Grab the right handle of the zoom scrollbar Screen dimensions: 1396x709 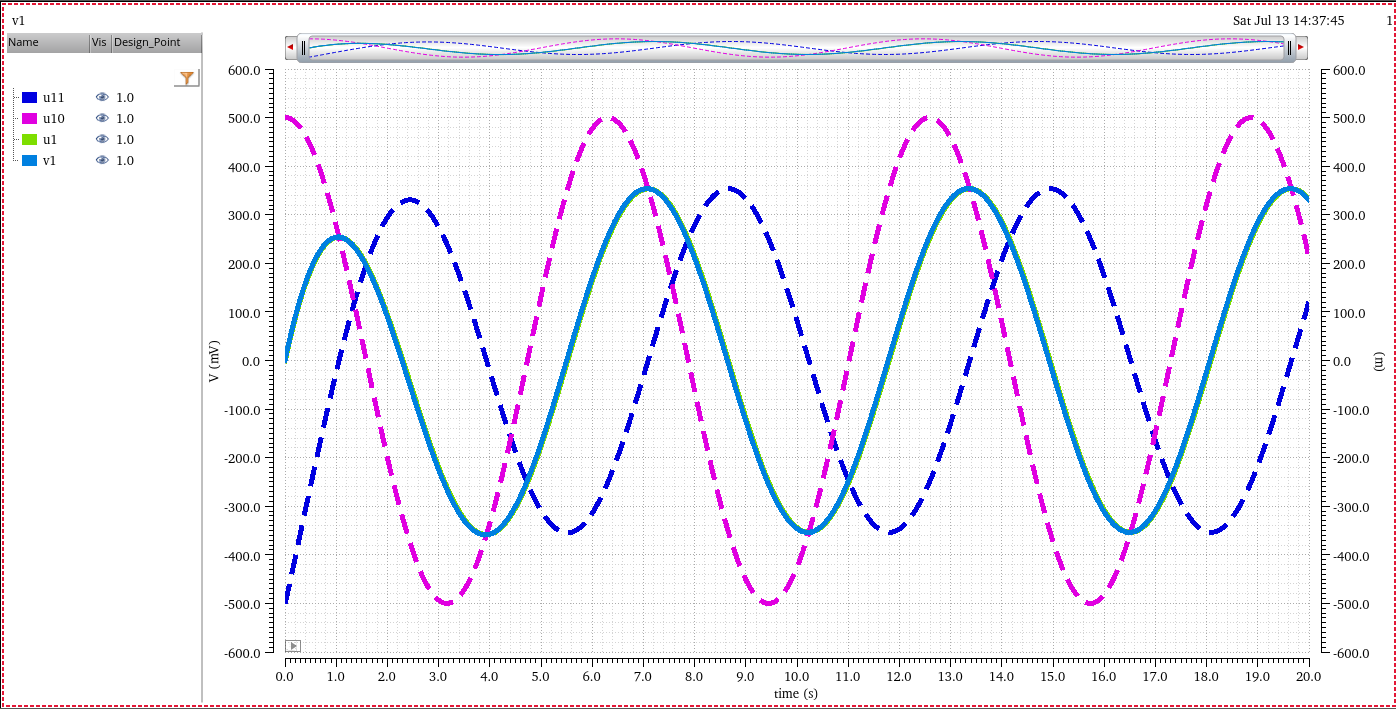pyautogui.click(x=1289, y=47)
